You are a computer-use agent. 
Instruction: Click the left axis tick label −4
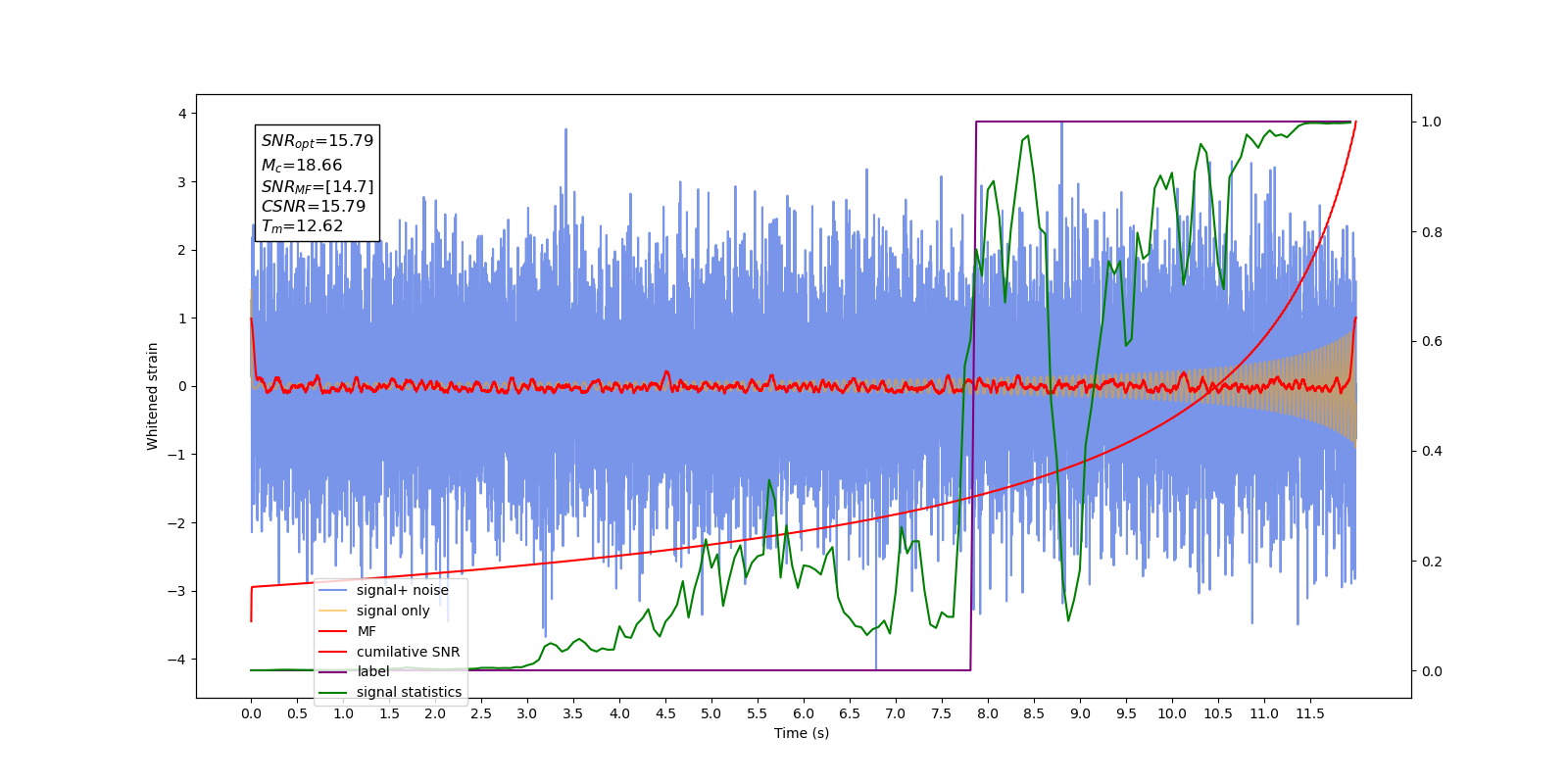(175, 660)
